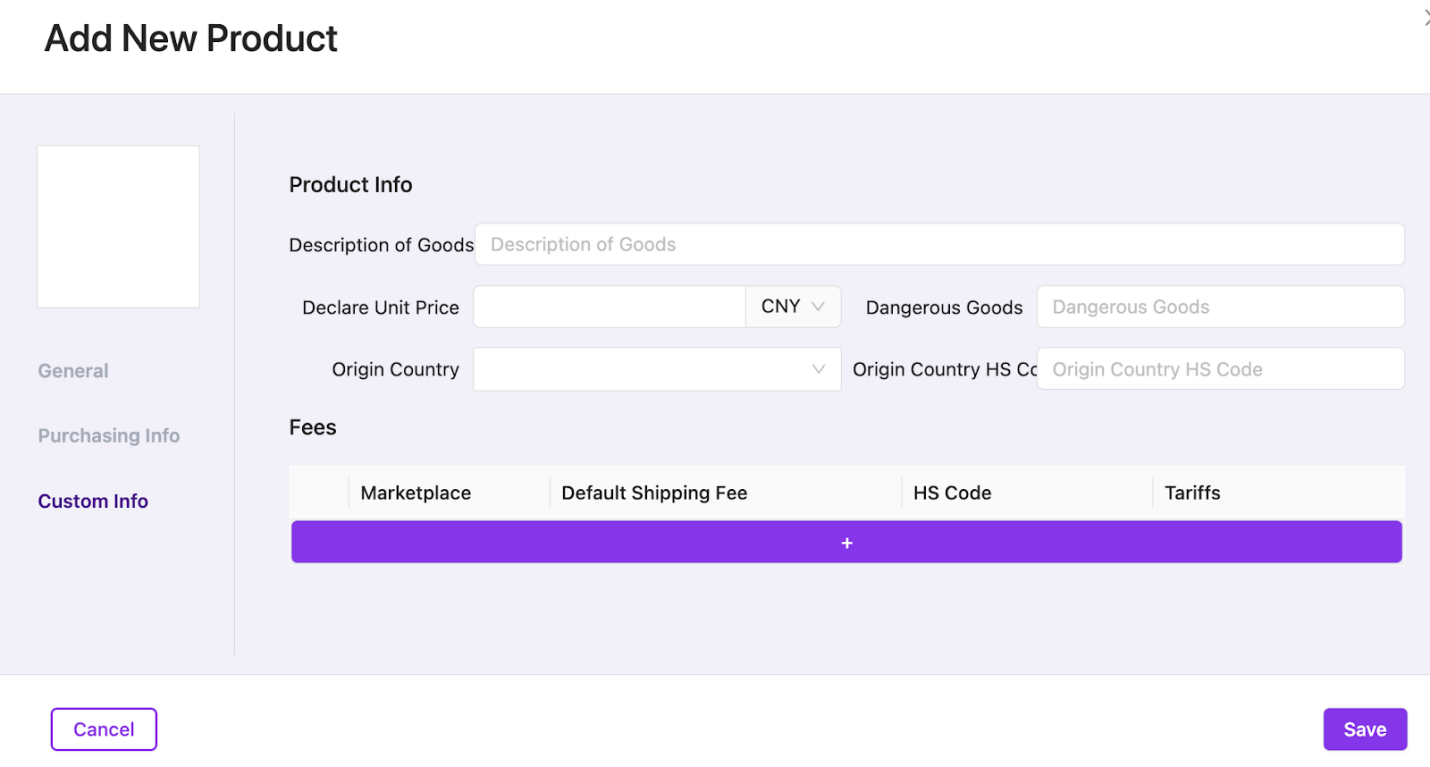Open the Purchasing Info tab
The image size is (1430, 767).
pos(109,436)
